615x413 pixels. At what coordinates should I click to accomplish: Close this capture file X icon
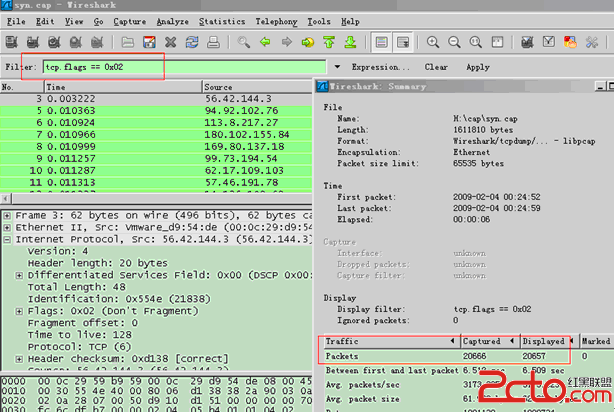170,42
